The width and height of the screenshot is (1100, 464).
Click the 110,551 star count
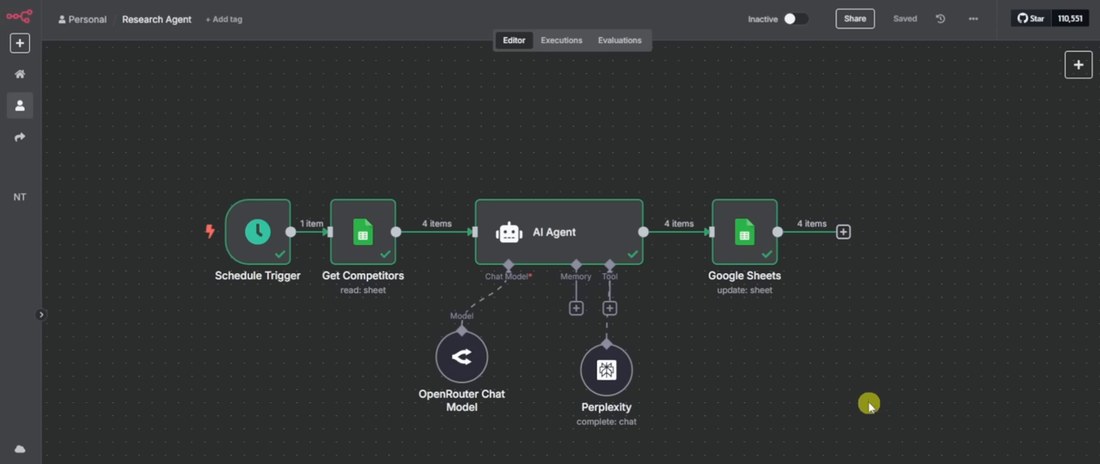1070,19
